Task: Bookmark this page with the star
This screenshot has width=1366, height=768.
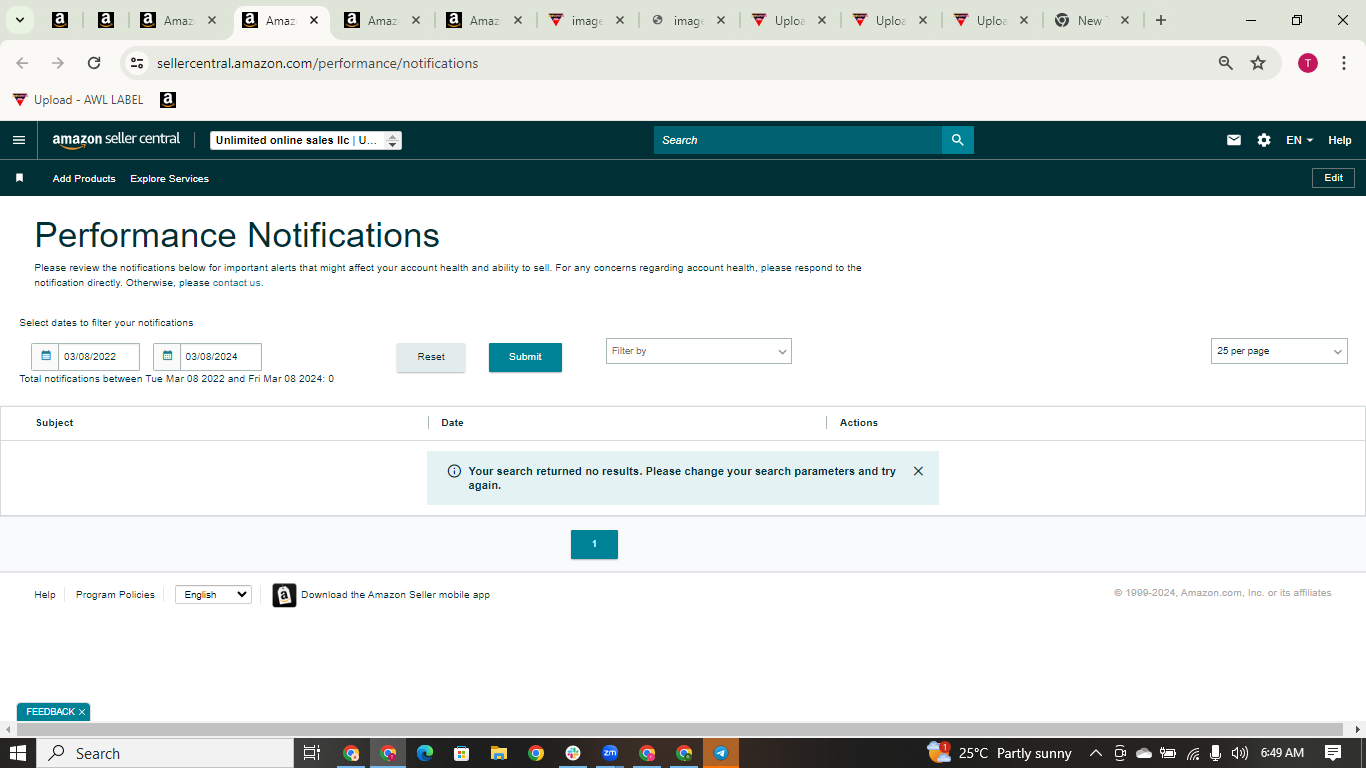Action: [1258, 63]
